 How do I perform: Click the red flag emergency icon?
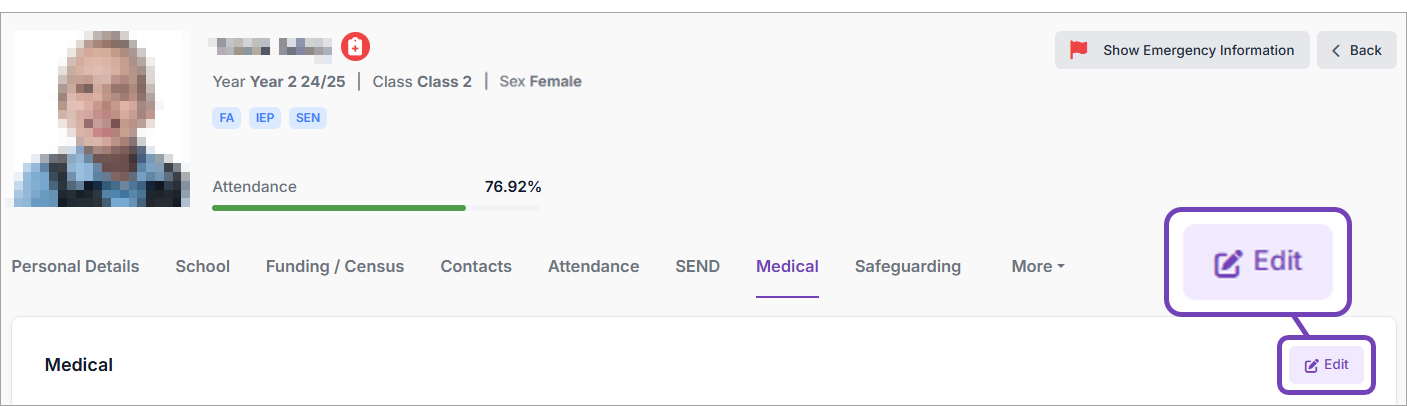coord(1078,50)
